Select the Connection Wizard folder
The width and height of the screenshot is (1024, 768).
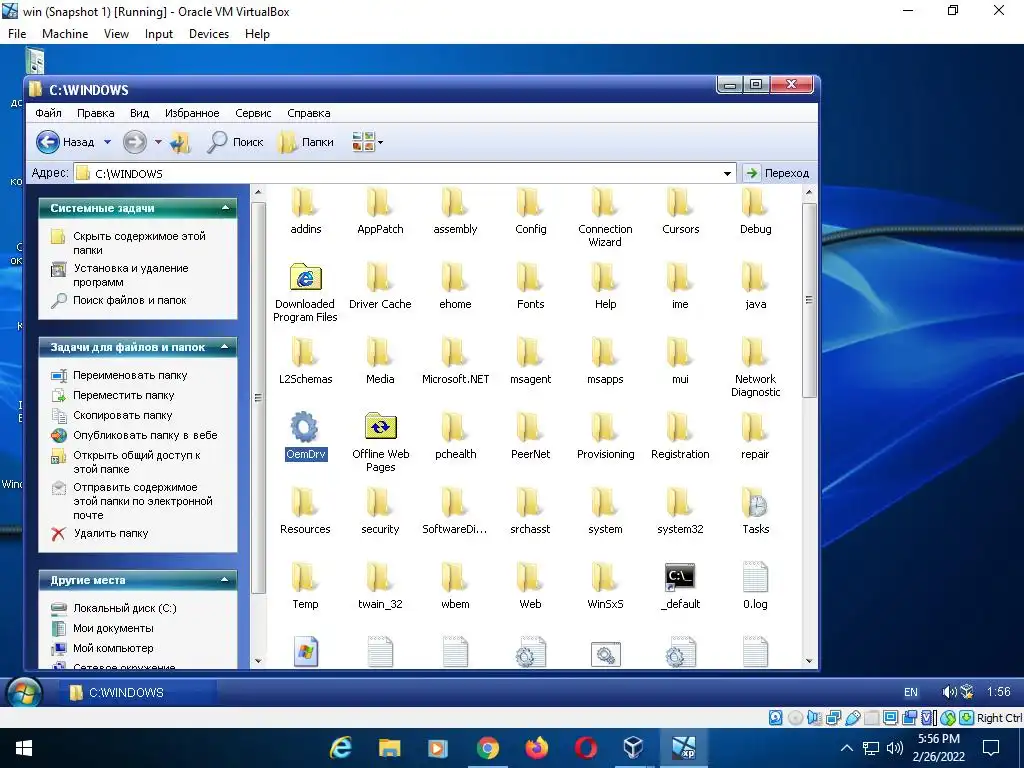pyautogui.click(x=605, y=202)
